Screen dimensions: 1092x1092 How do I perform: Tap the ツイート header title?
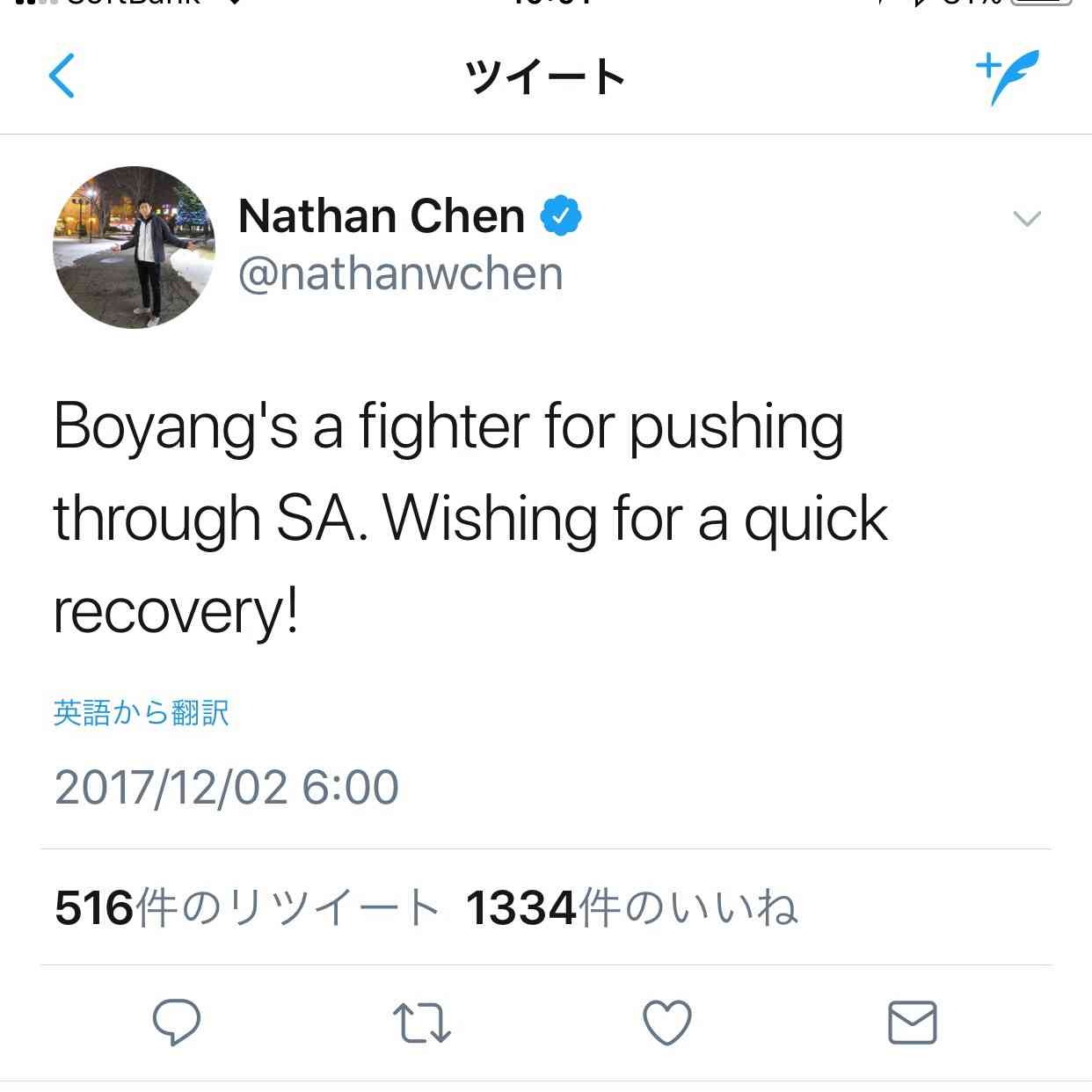click(x=545, y=76)
